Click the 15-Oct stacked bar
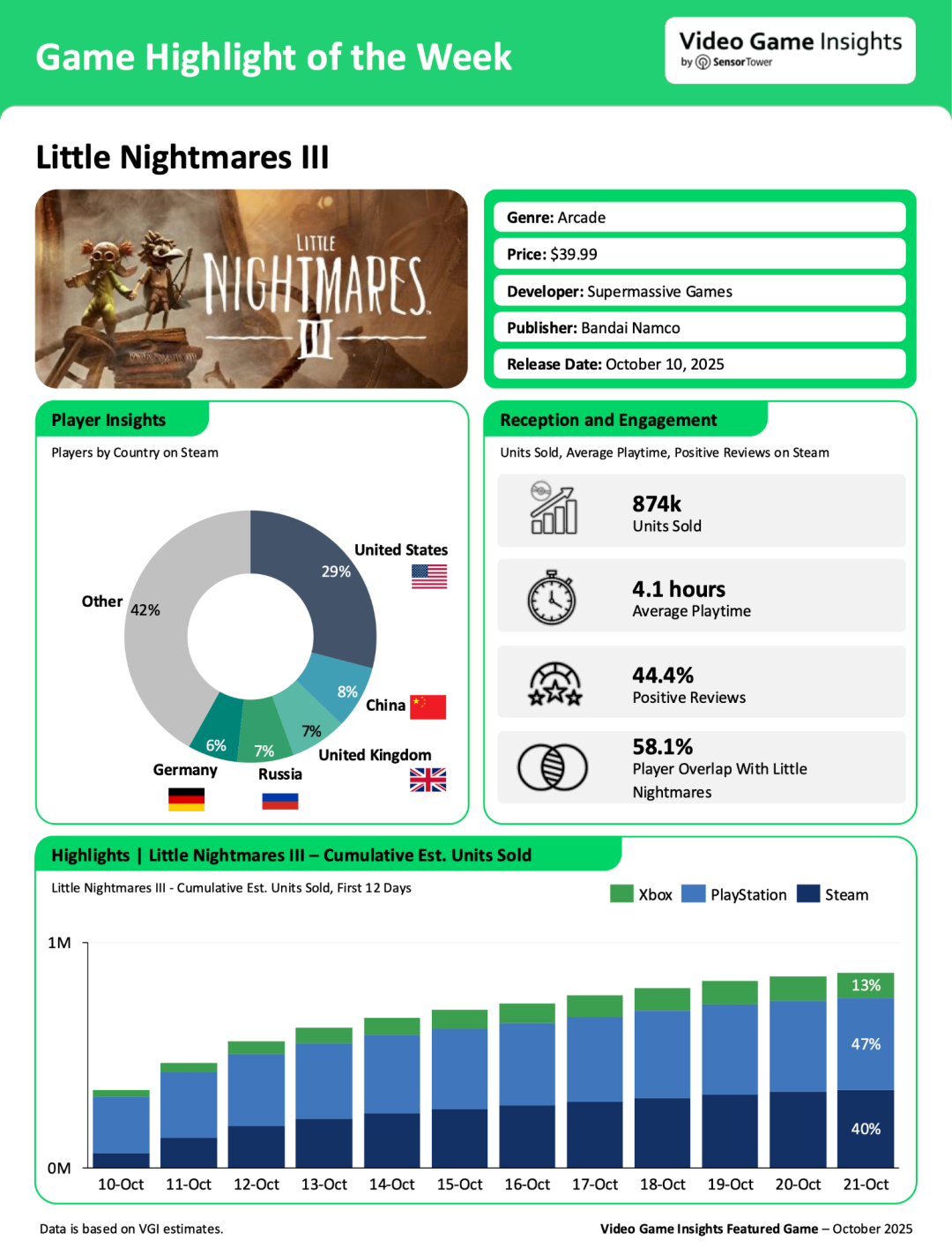Screen dimensions: 952x1255 point(459,1089)
